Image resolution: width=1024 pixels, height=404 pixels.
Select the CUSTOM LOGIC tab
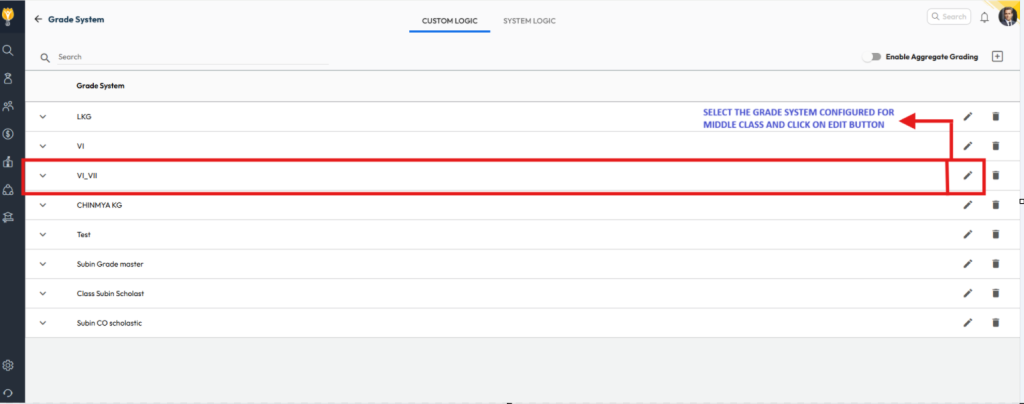click(449, 19)
